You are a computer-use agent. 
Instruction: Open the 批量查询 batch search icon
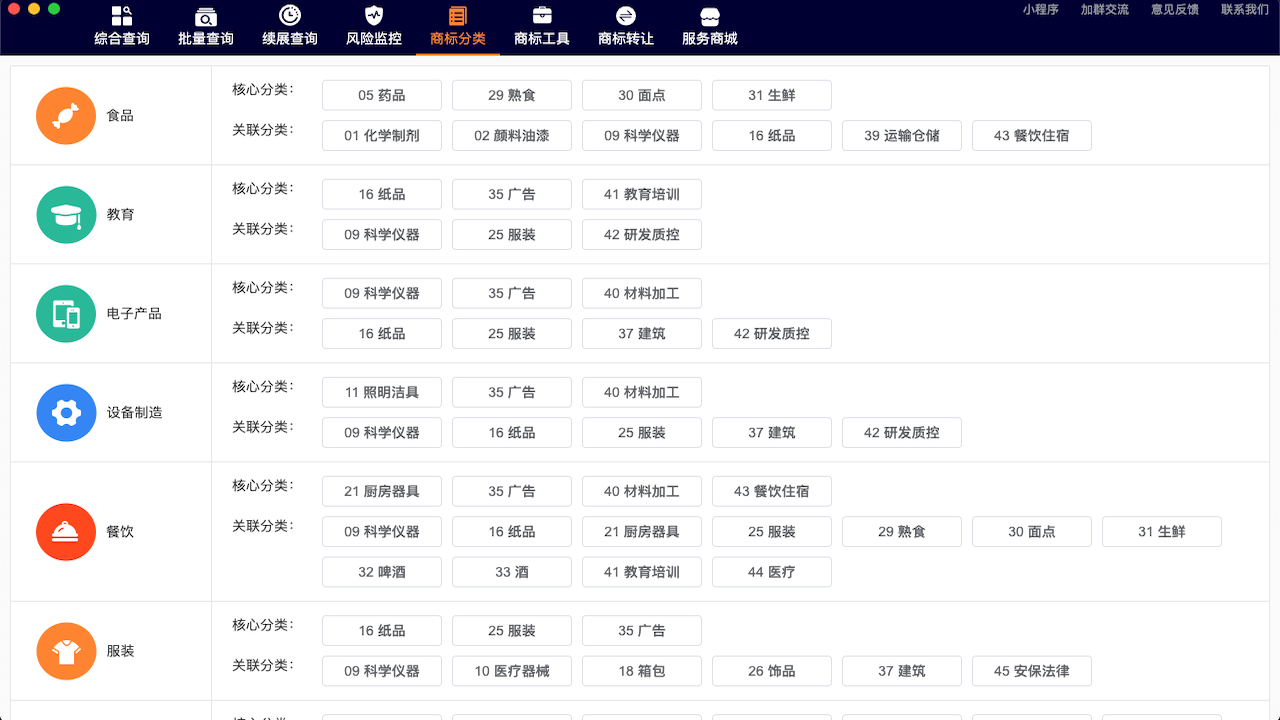click(206, 26)
